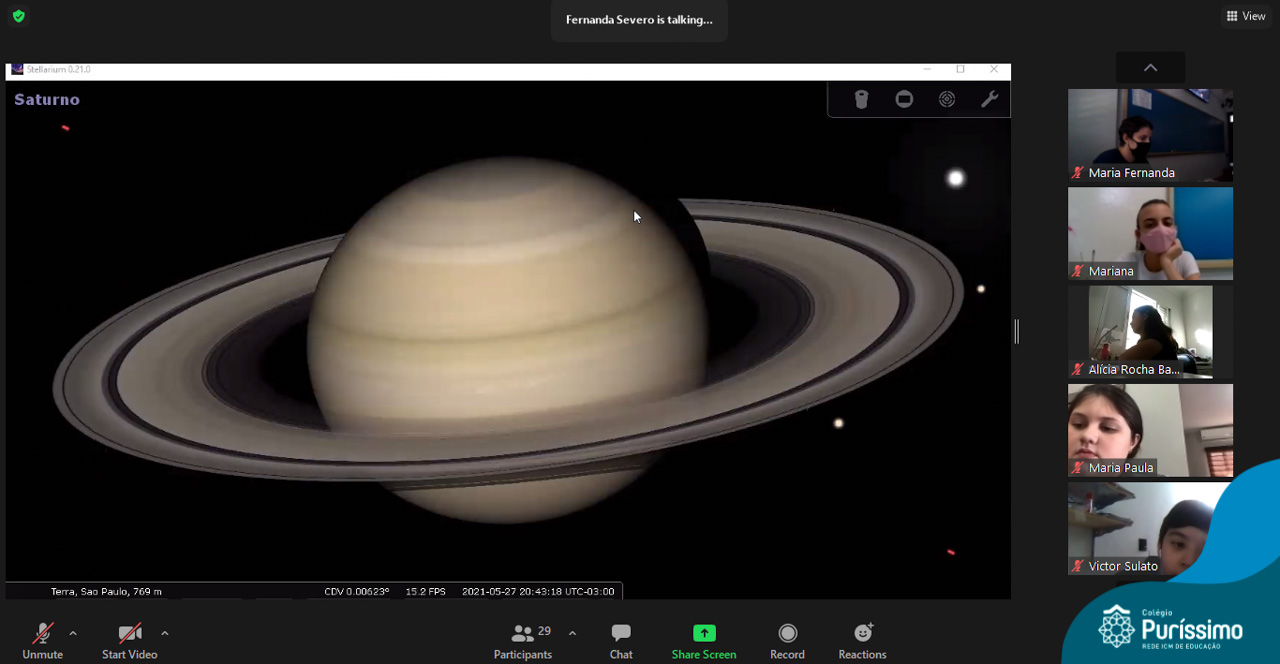This screenshot has width=1280, height=664.
Task: Expand video options arrow beside Start Video
Action: (165, 633)
